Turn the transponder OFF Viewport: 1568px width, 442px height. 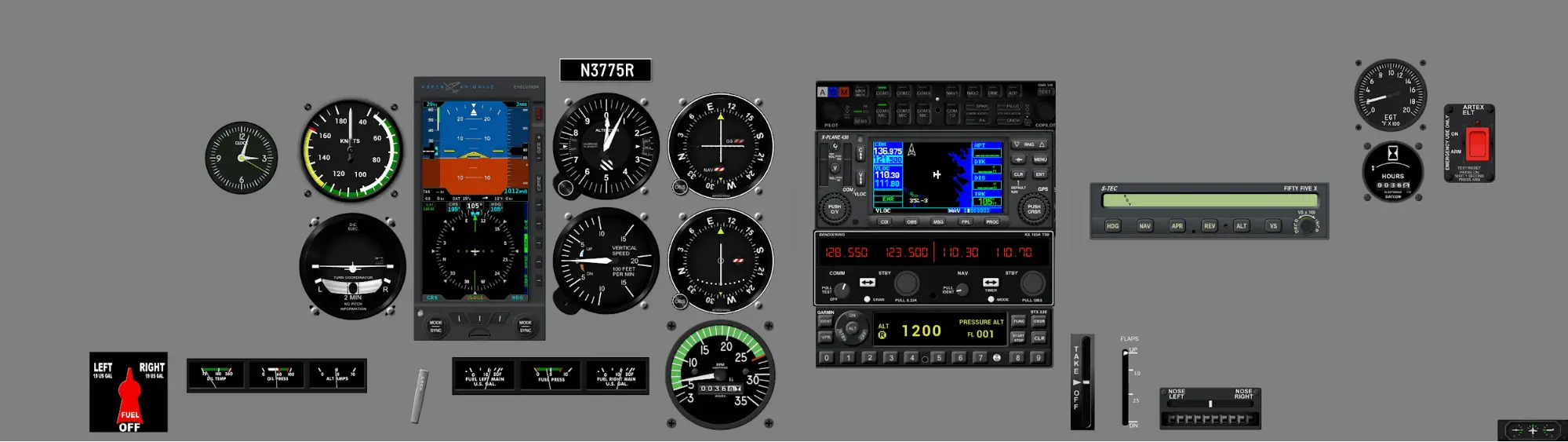click(x=862, y=336)
